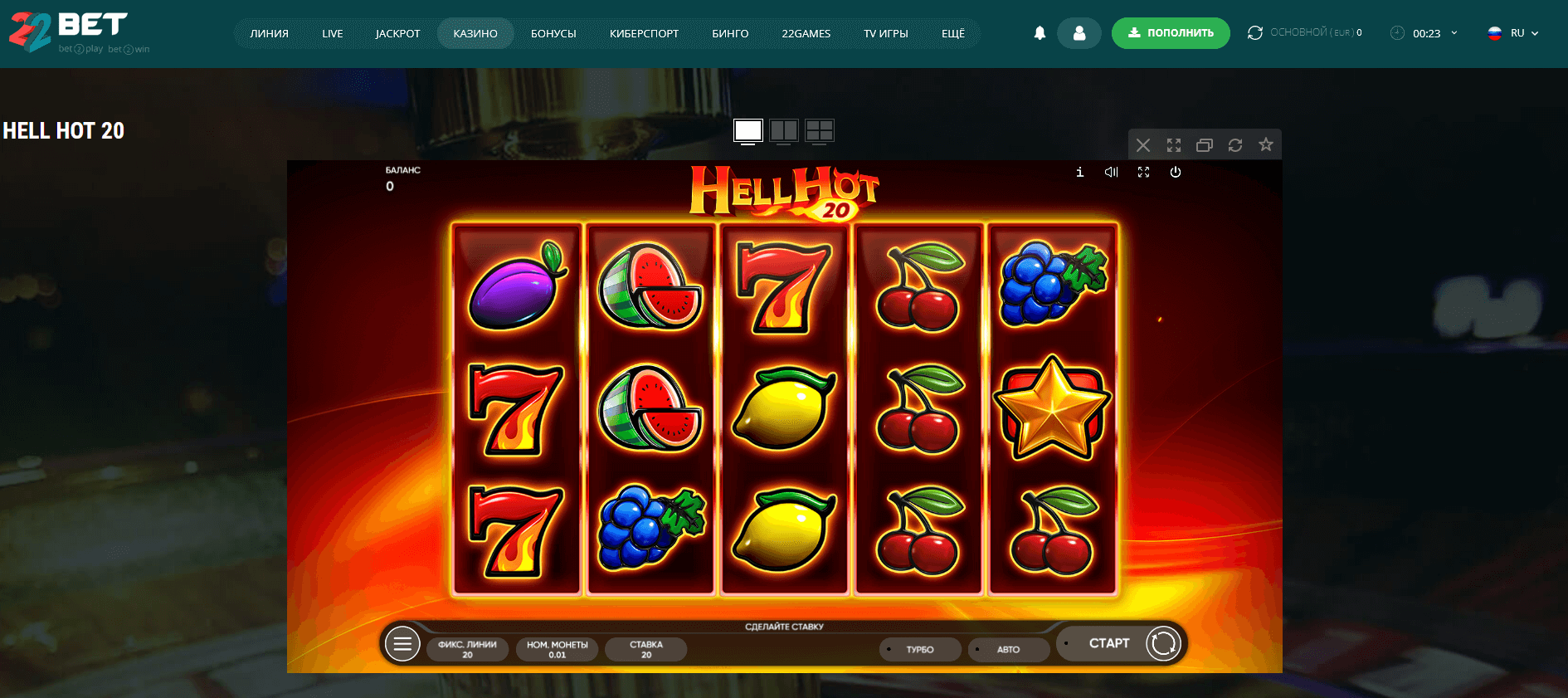Open the game info 'i' icon
The height and width of the screenshot is (698, 1568).
point(1079,172)
